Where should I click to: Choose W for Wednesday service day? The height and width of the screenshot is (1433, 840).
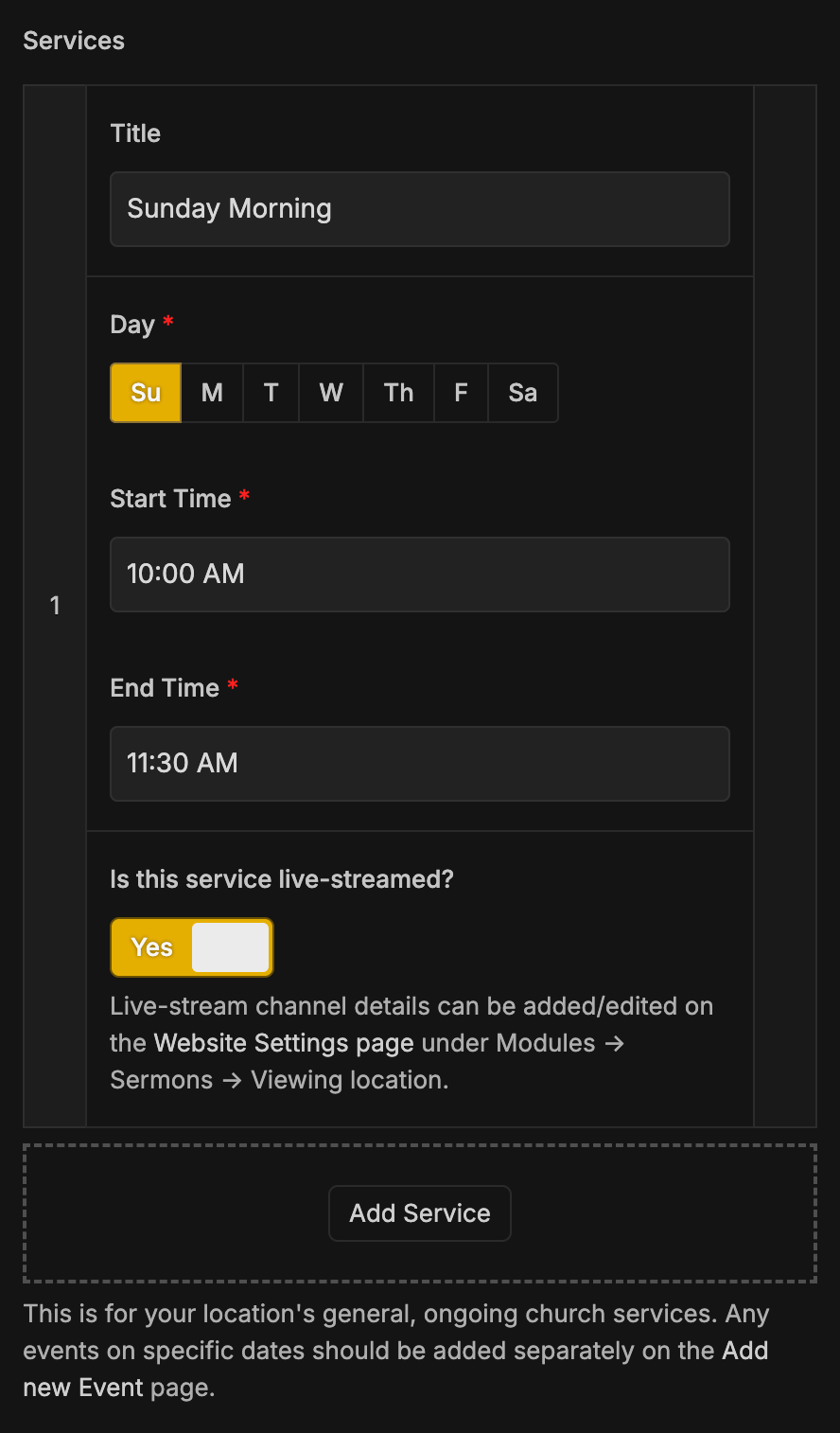pyautogui.click(x=331, y=393)
